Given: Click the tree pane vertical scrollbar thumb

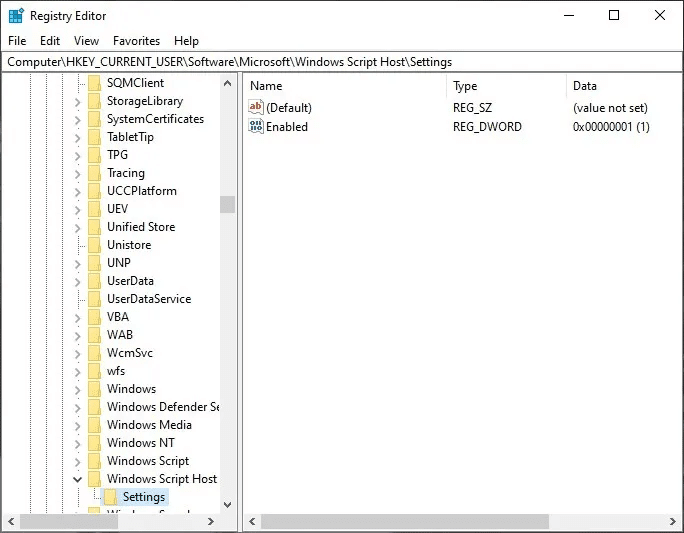Looking at the screenshot, I should pyautogui.click(x=228, y=204).
